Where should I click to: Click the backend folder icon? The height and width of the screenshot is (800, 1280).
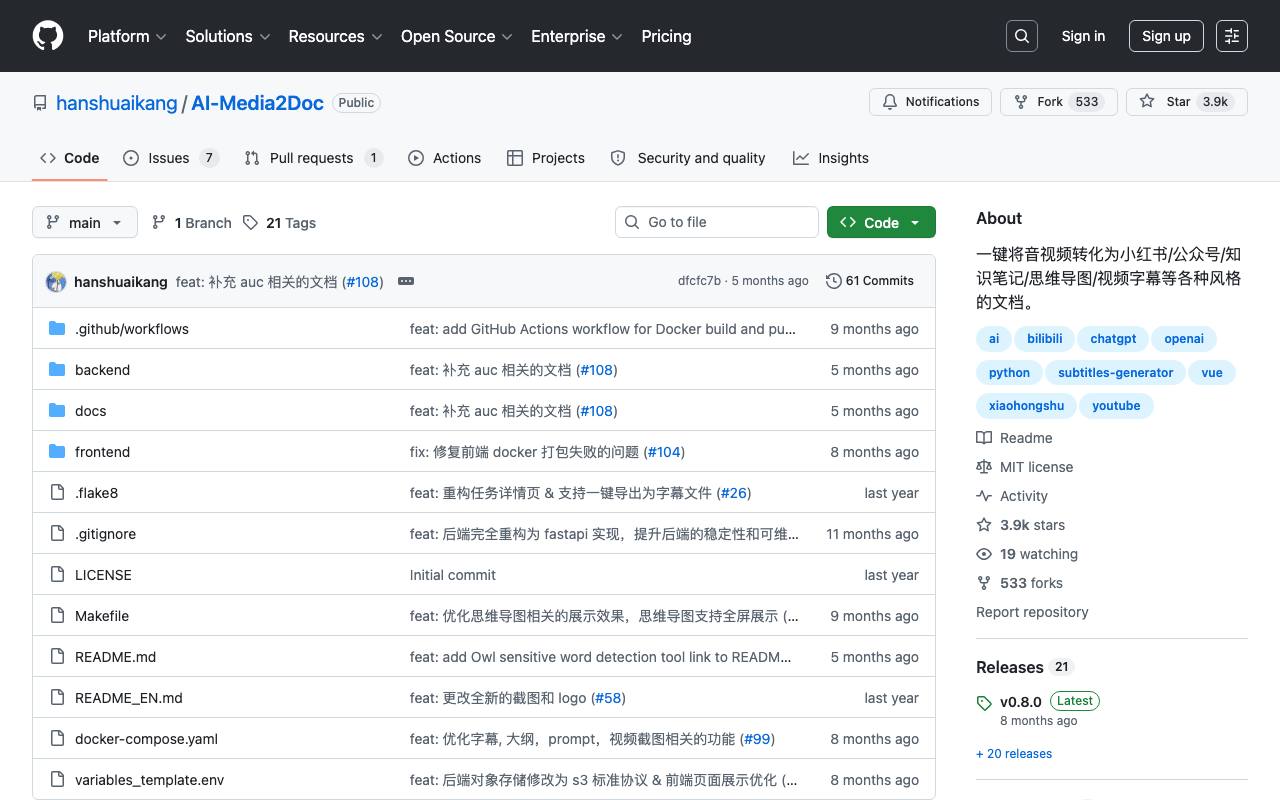click(57, 370)
